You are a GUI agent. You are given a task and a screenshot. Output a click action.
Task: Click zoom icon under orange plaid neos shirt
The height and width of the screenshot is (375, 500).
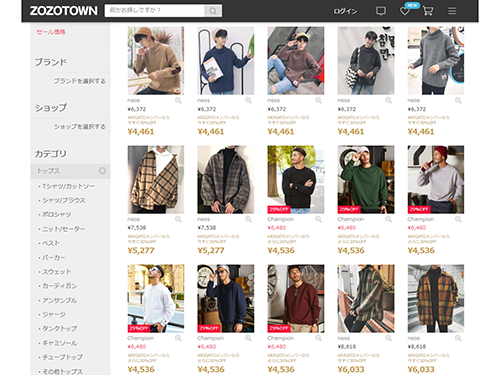458,338
